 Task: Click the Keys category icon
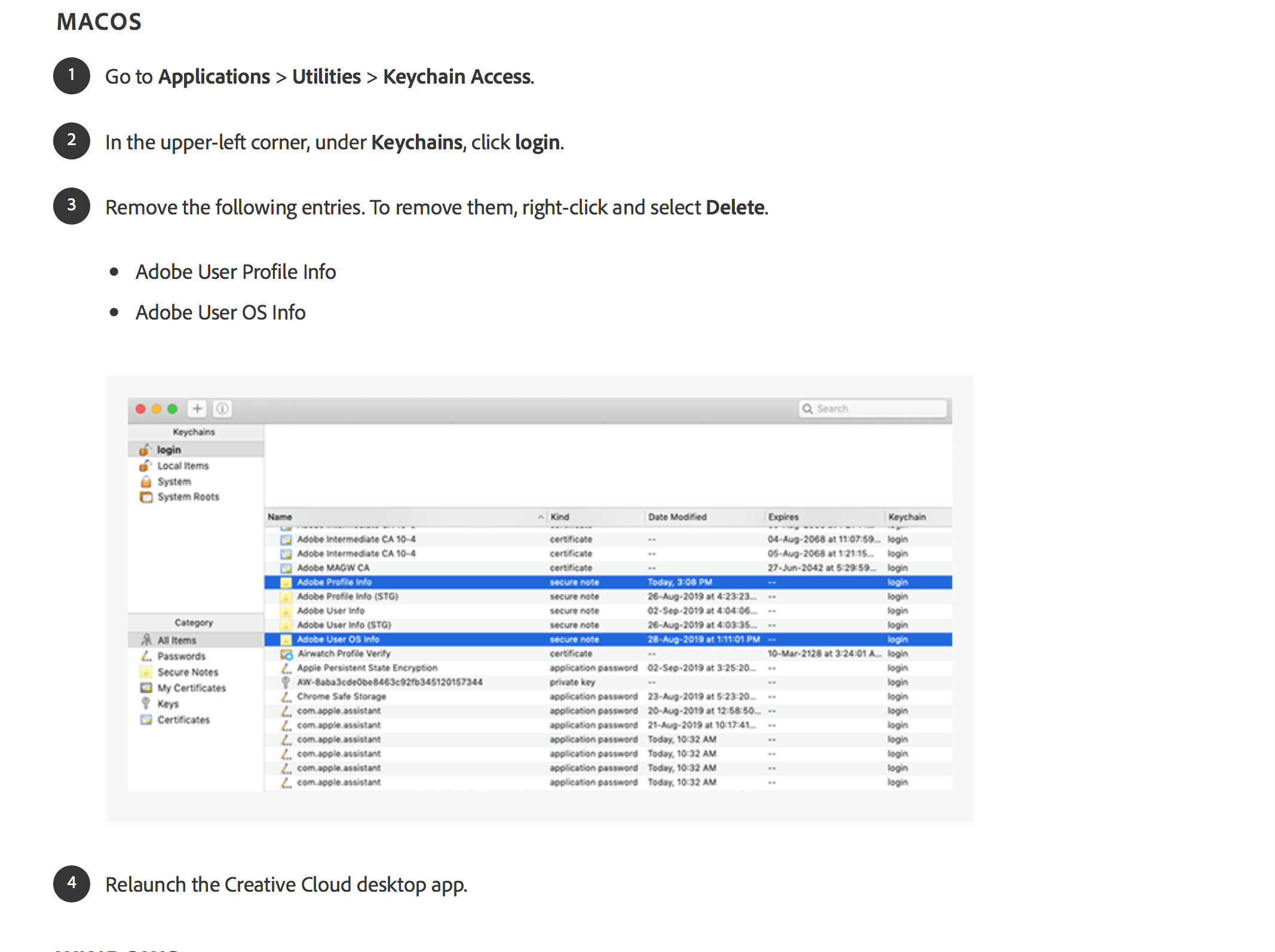147,704
